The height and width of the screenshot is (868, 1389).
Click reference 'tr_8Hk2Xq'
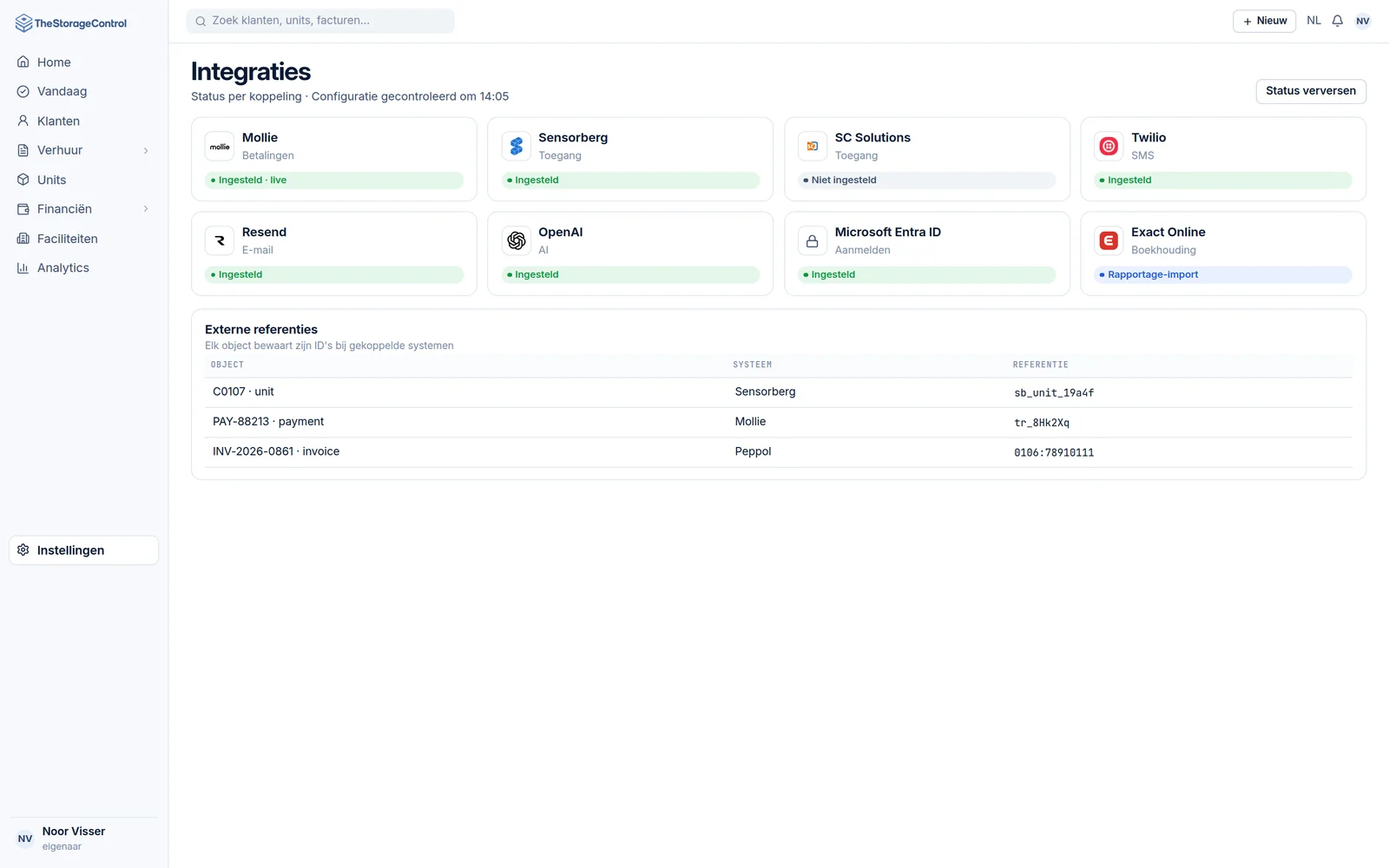pos(1042,423)
